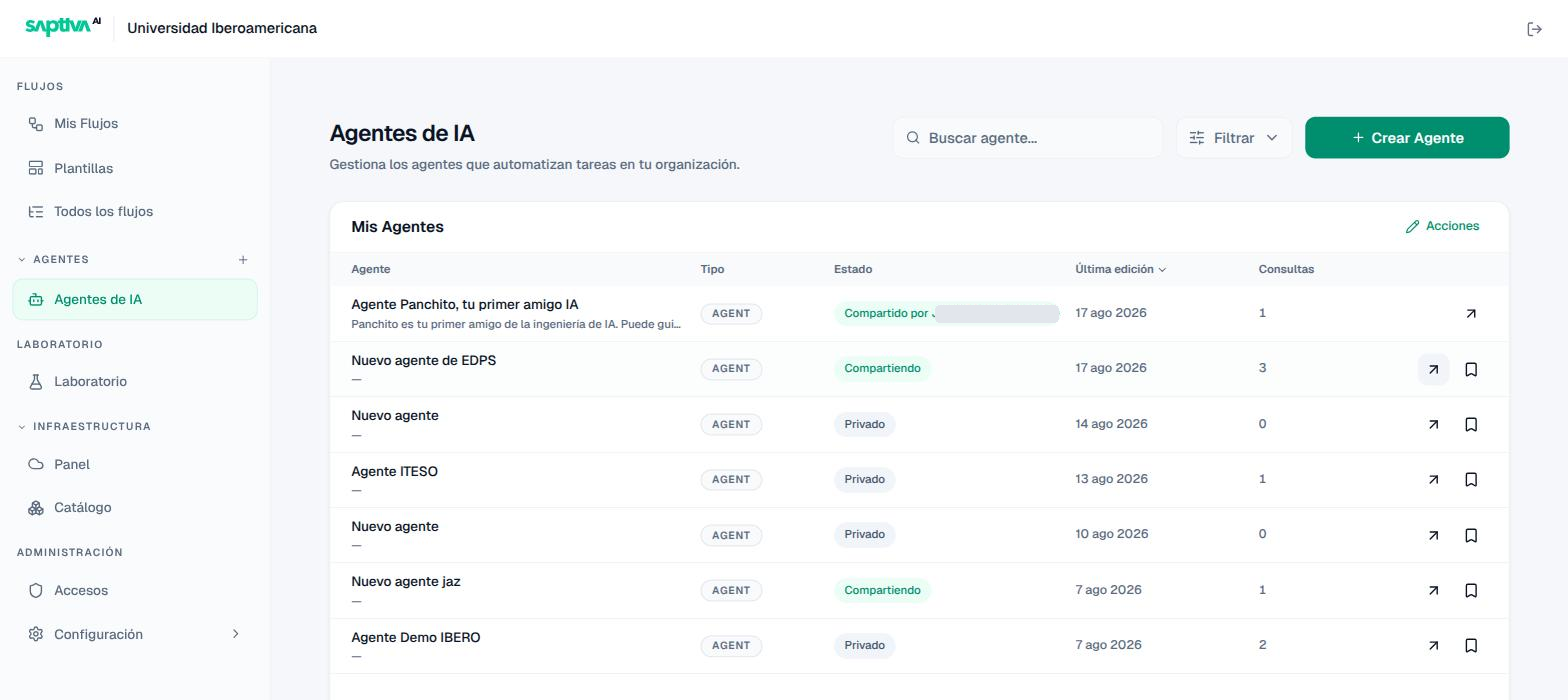This screenshot has width=1568, height=700.
Task: Select the Nuevo agente jaz name
Action: click(x=405, y=581)
